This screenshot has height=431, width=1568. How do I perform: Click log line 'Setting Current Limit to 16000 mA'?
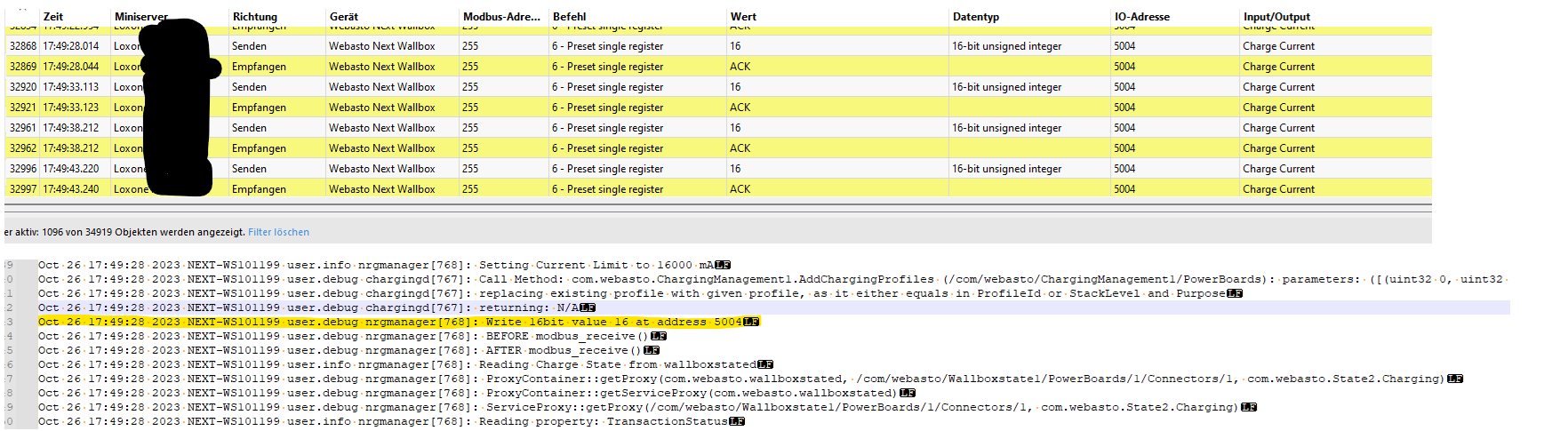[x=384, y=265]
